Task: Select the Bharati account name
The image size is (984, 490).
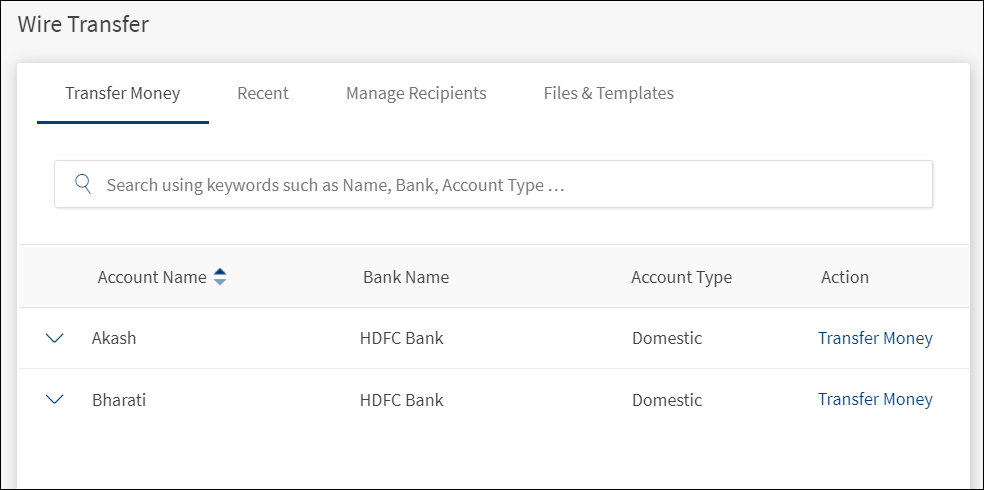Action: coord(119,400)
